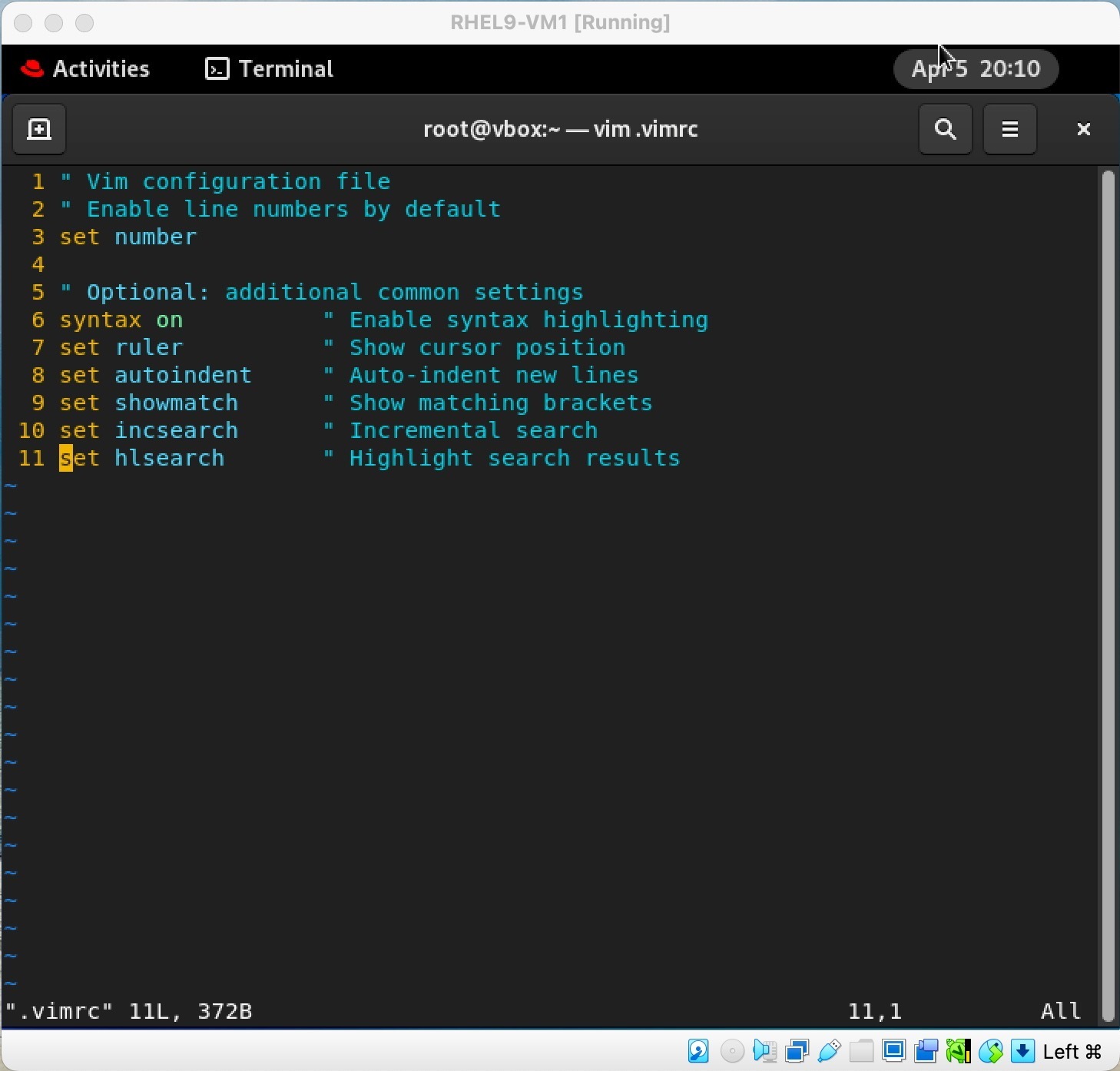The height and width of the screenshot is (1071, 1120).
Task: Click line number 4 in the gutter
Action: click(x=38, y=264)
